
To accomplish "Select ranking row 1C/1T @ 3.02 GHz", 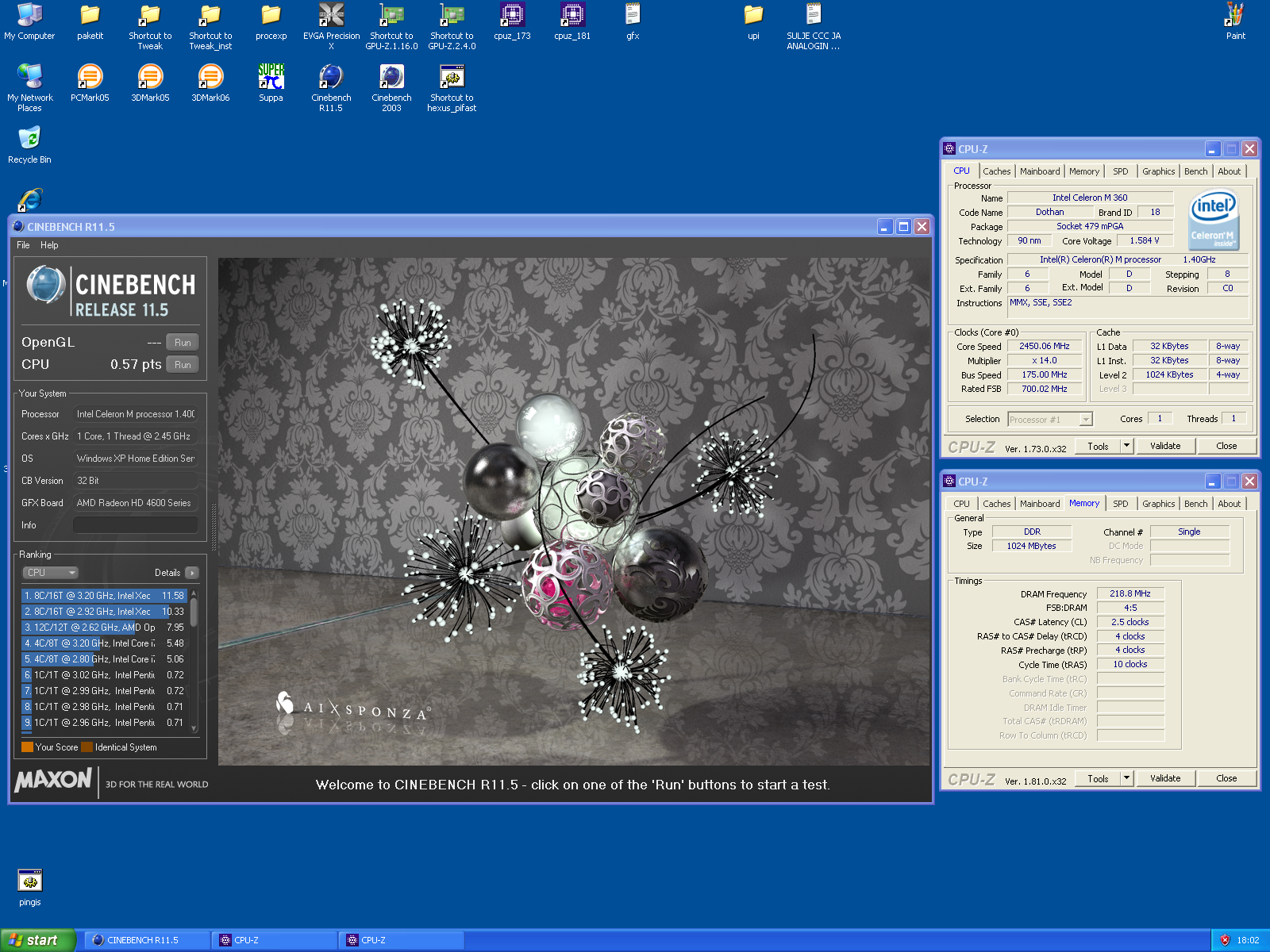I will click(104, 675).
